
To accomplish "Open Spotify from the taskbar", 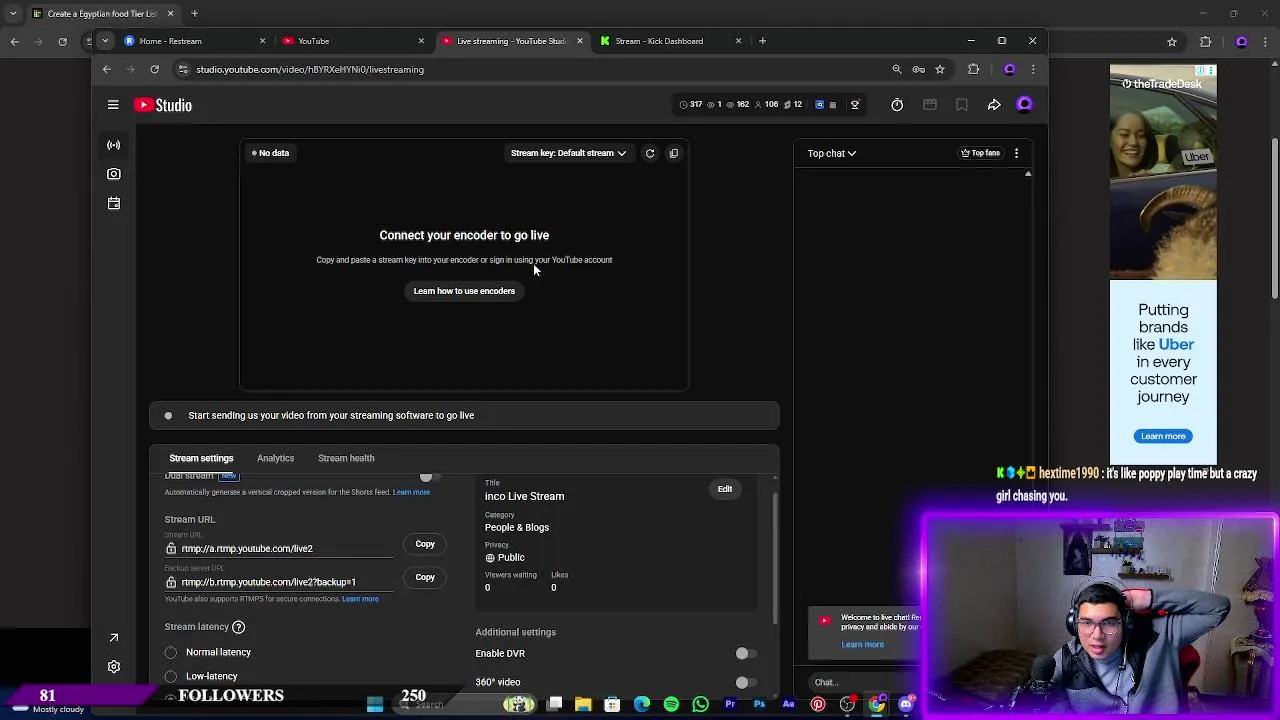I will tap(671, 705).
